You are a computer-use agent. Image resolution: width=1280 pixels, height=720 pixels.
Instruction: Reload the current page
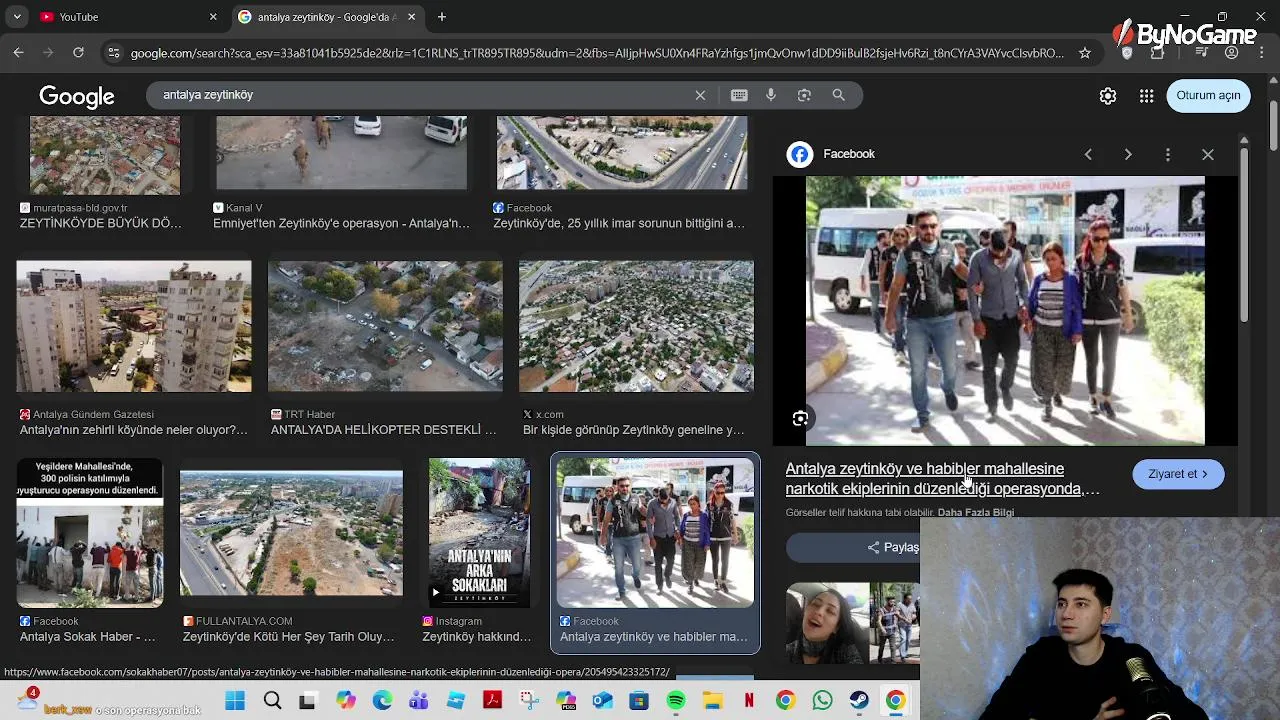(78, 53)
